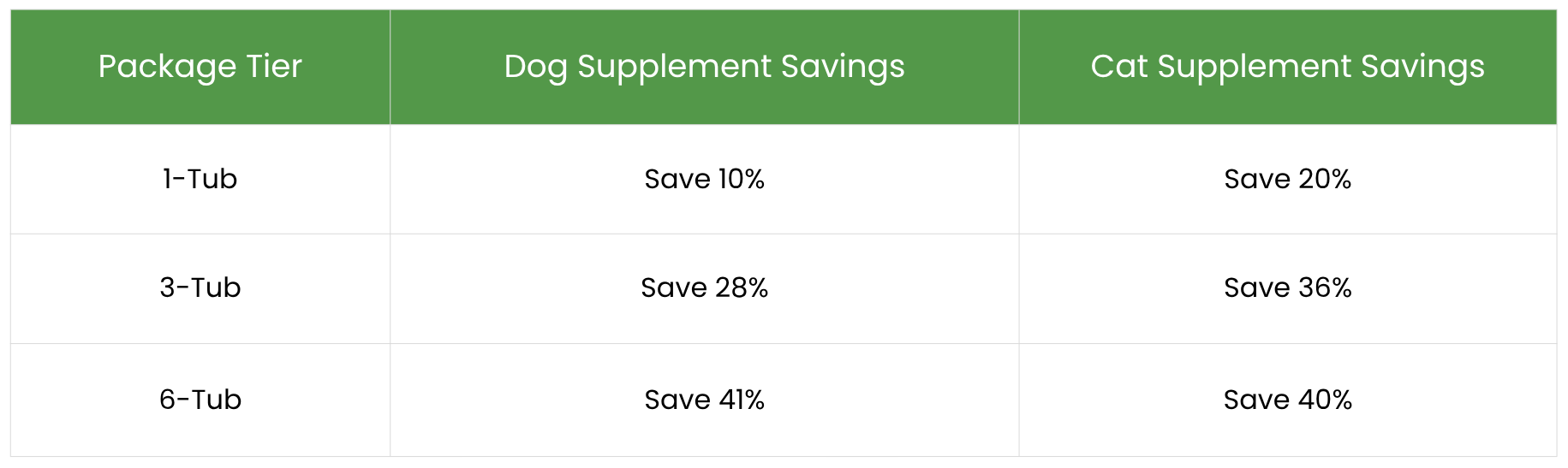Select the 6-Tub package tier cell
Image resolution: width=1568 pixels, height=468 pixels.
click(x=200, y=400)
